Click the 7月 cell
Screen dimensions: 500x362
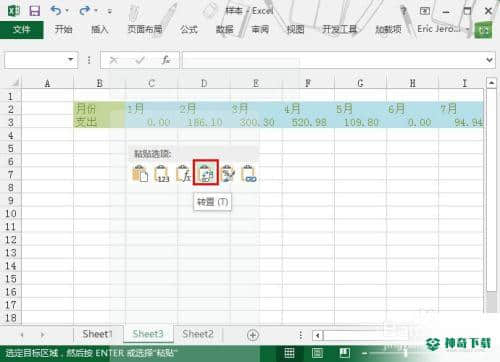tap(462, 109)
